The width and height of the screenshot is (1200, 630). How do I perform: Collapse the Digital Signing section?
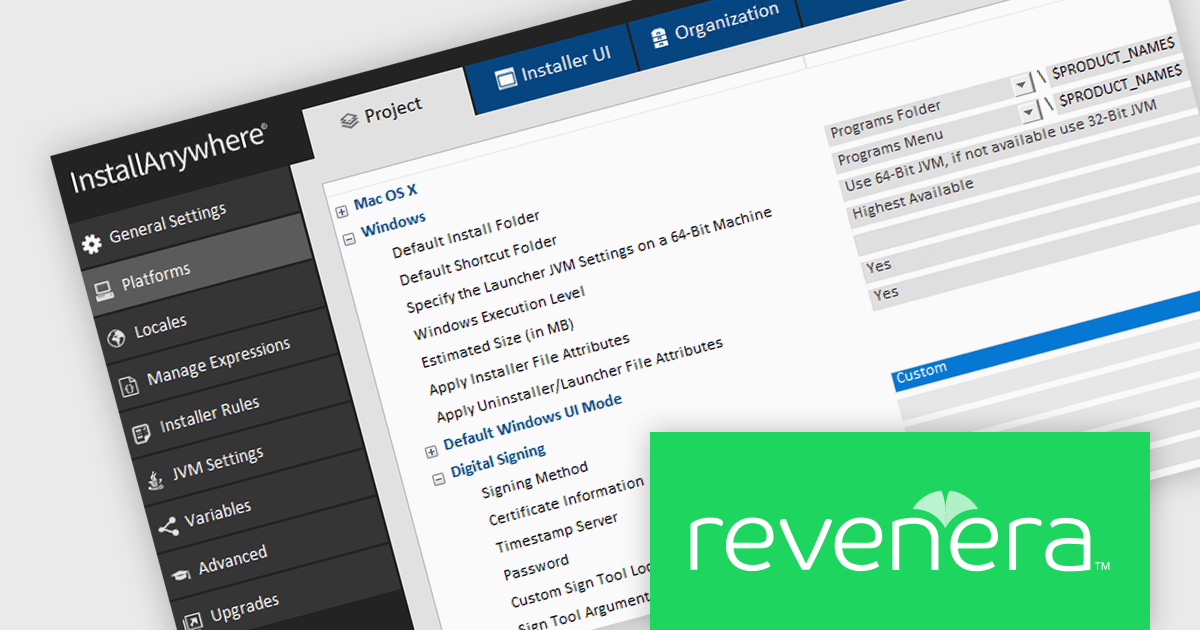coord(438,479)
